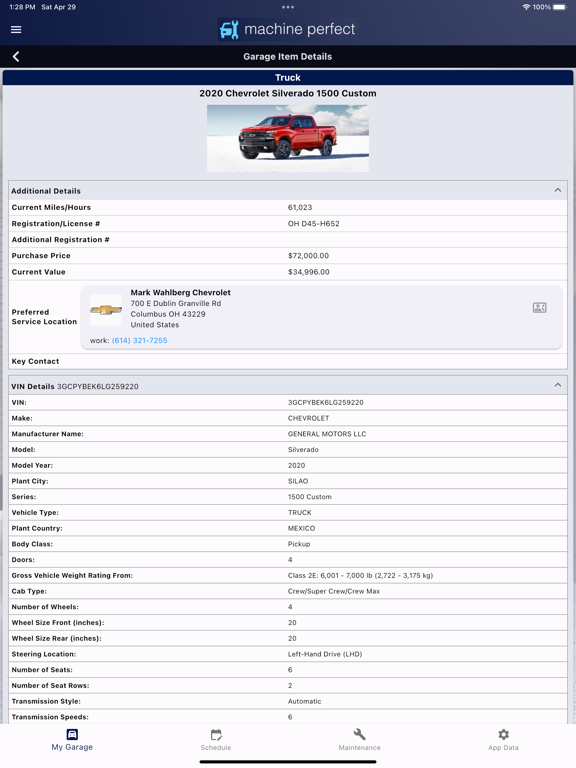Tap the Number of Wheels label
Image resolution: width=576 pixels, height=768 pixels.
coord(45,607)
